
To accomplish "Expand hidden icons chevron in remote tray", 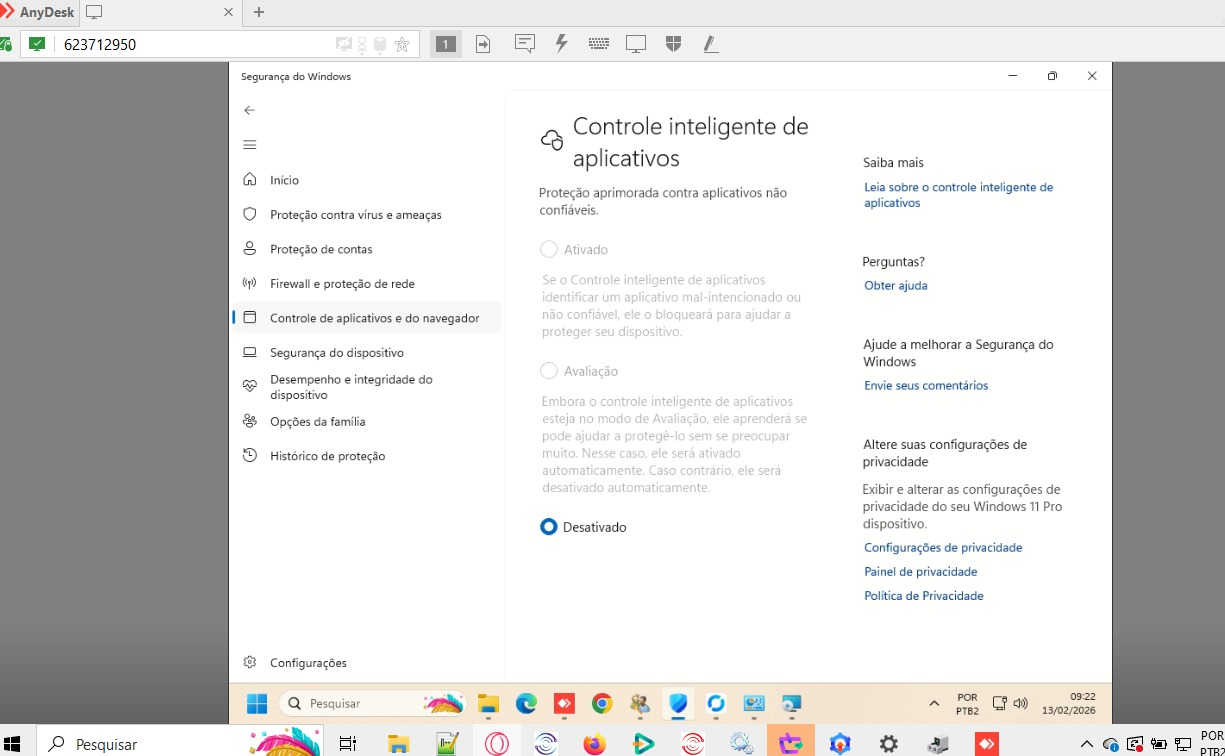I will click(x=934, y=704).
